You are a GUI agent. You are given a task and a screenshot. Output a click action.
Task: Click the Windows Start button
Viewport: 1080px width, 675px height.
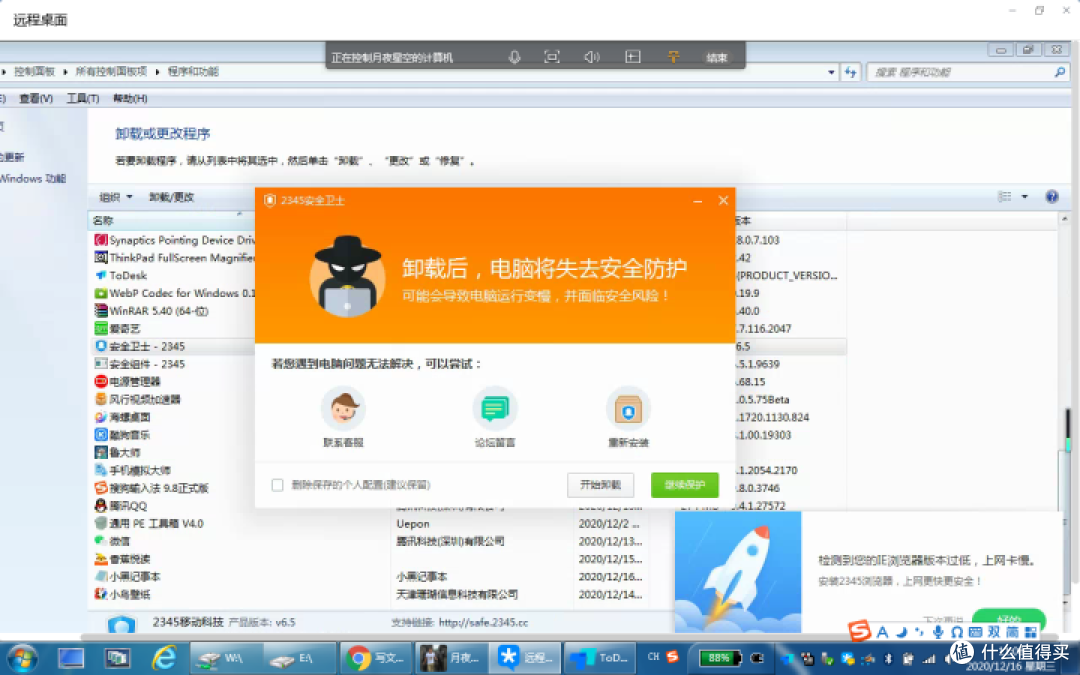[x=21, y=658]
